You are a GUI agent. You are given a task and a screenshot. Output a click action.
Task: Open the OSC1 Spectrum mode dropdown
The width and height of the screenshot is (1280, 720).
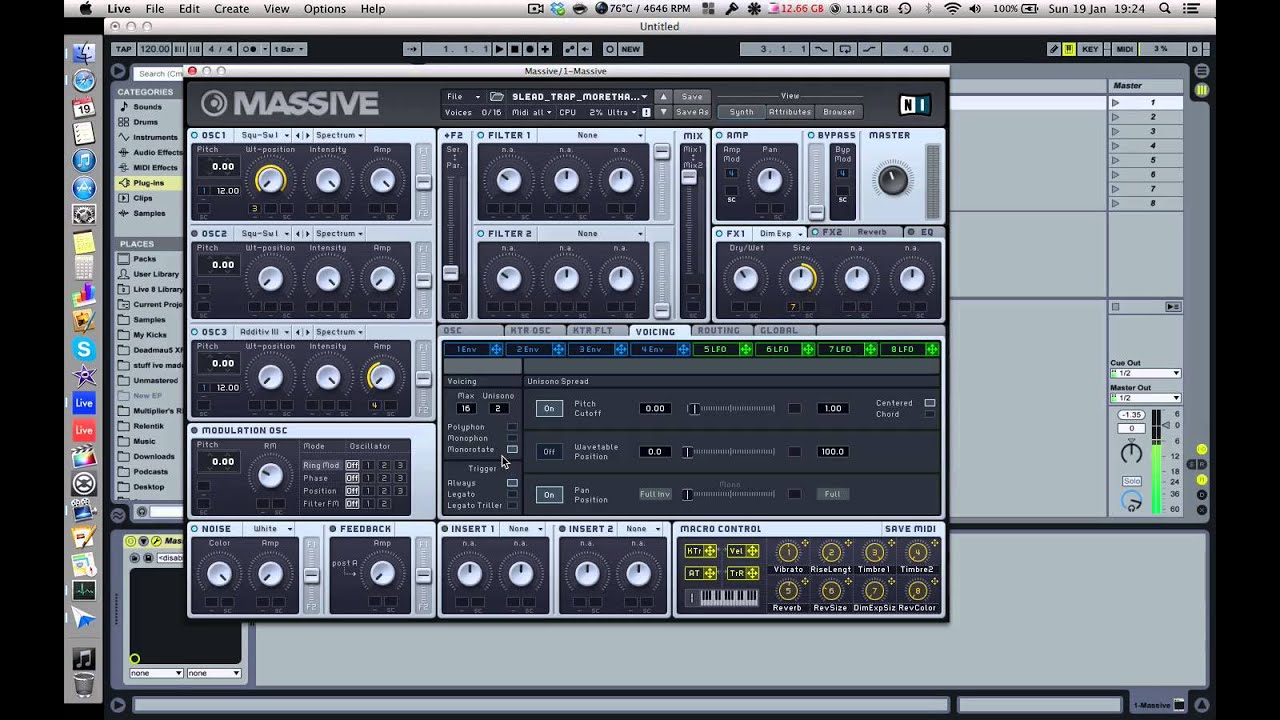coord(339,135)
